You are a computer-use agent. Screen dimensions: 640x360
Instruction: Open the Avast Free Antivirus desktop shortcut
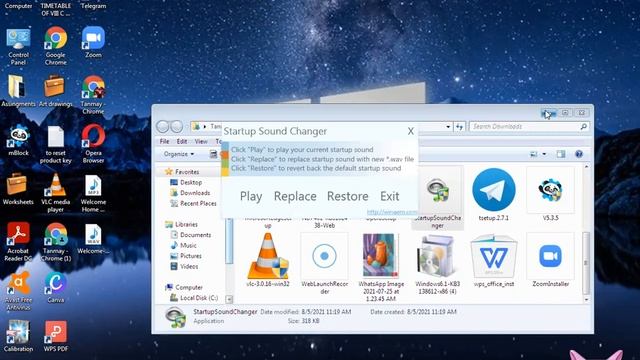pos(18,291)
